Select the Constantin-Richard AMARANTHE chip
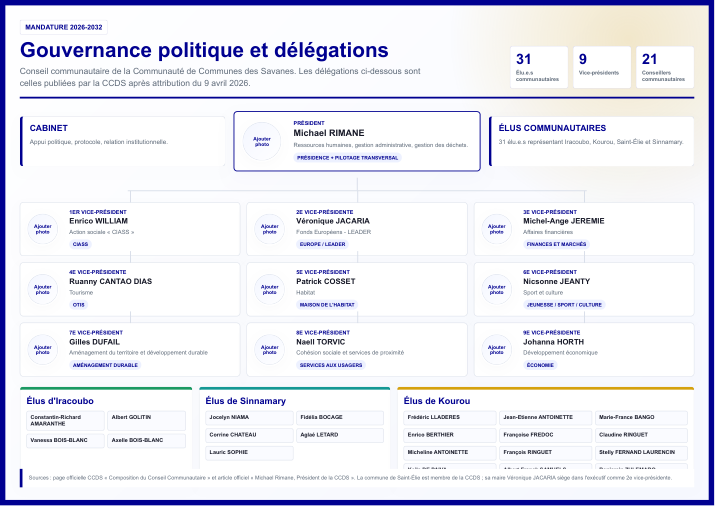 pos(65,421)
